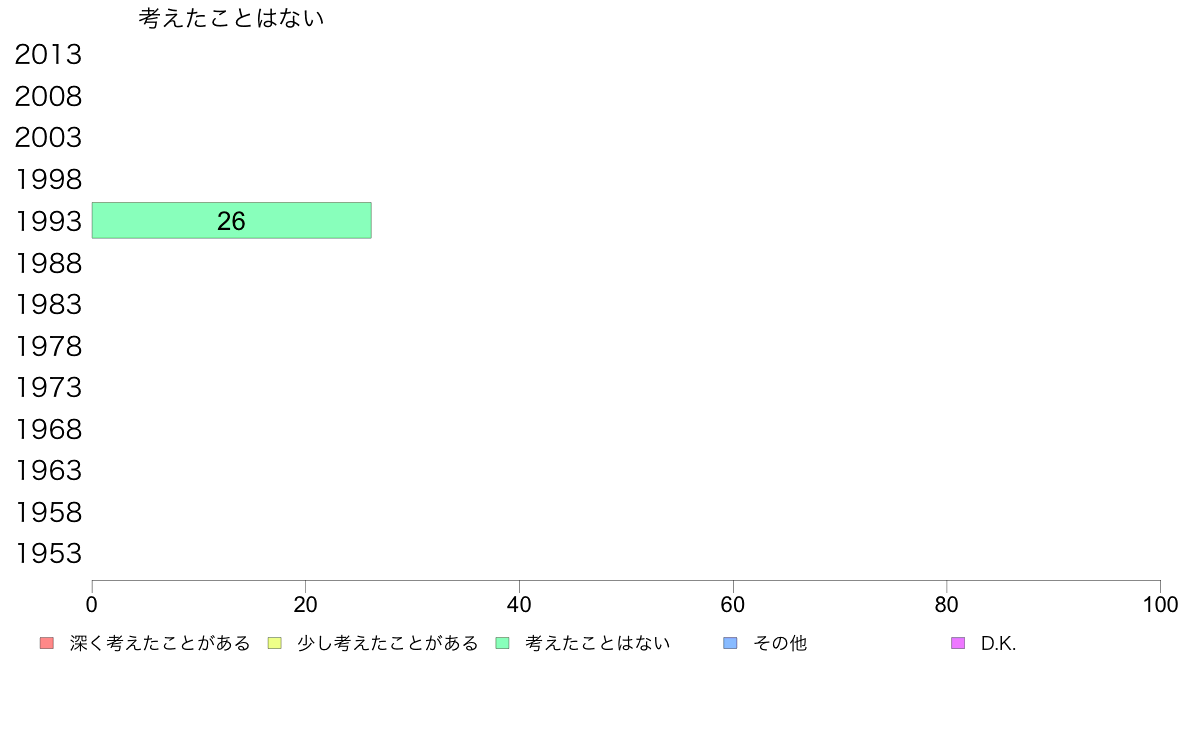
Task: Click the その他 legend text
Action: [780, 643]
